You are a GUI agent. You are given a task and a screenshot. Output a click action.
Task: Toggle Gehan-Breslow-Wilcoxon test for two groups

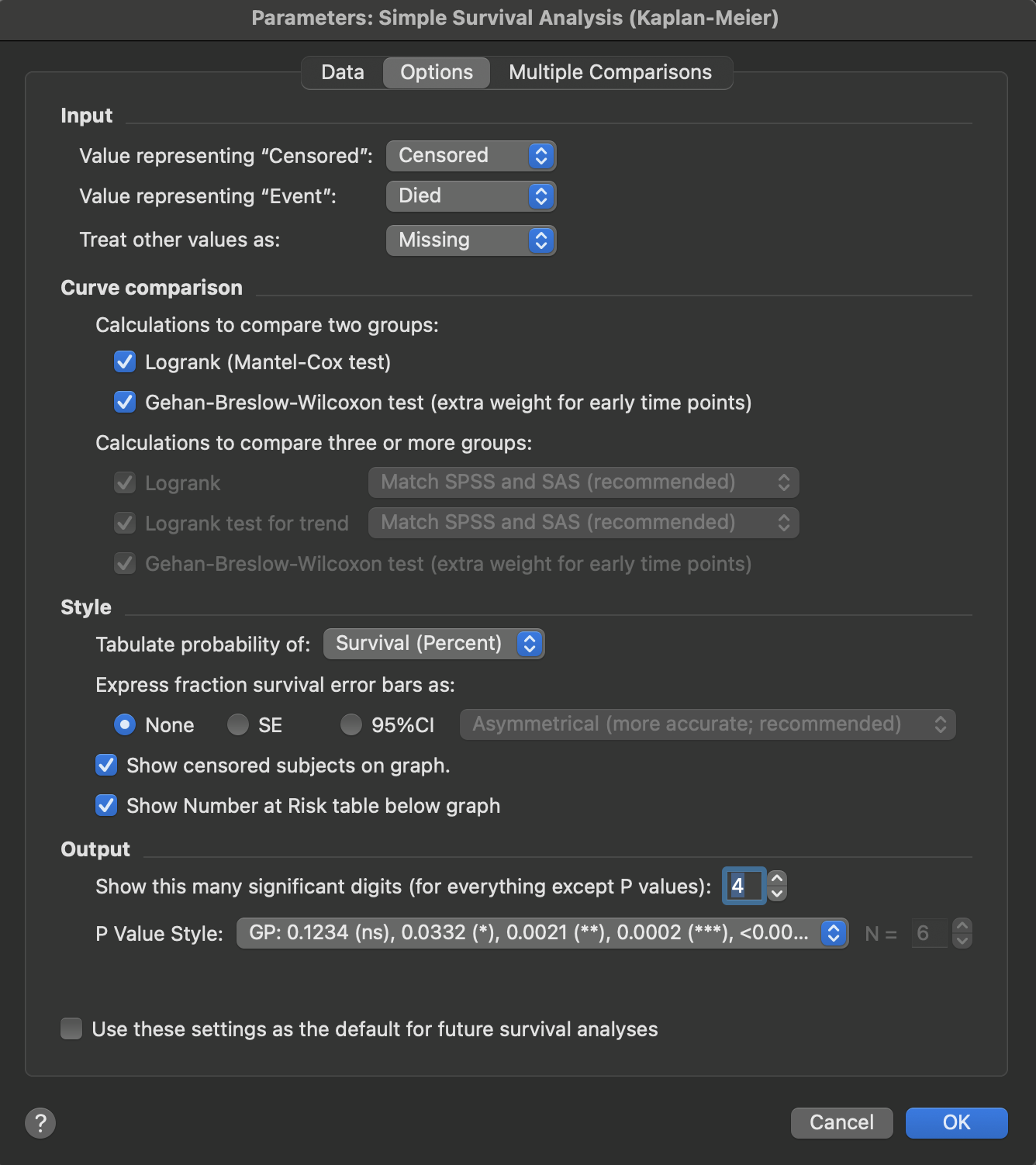(x=125, y=403)
